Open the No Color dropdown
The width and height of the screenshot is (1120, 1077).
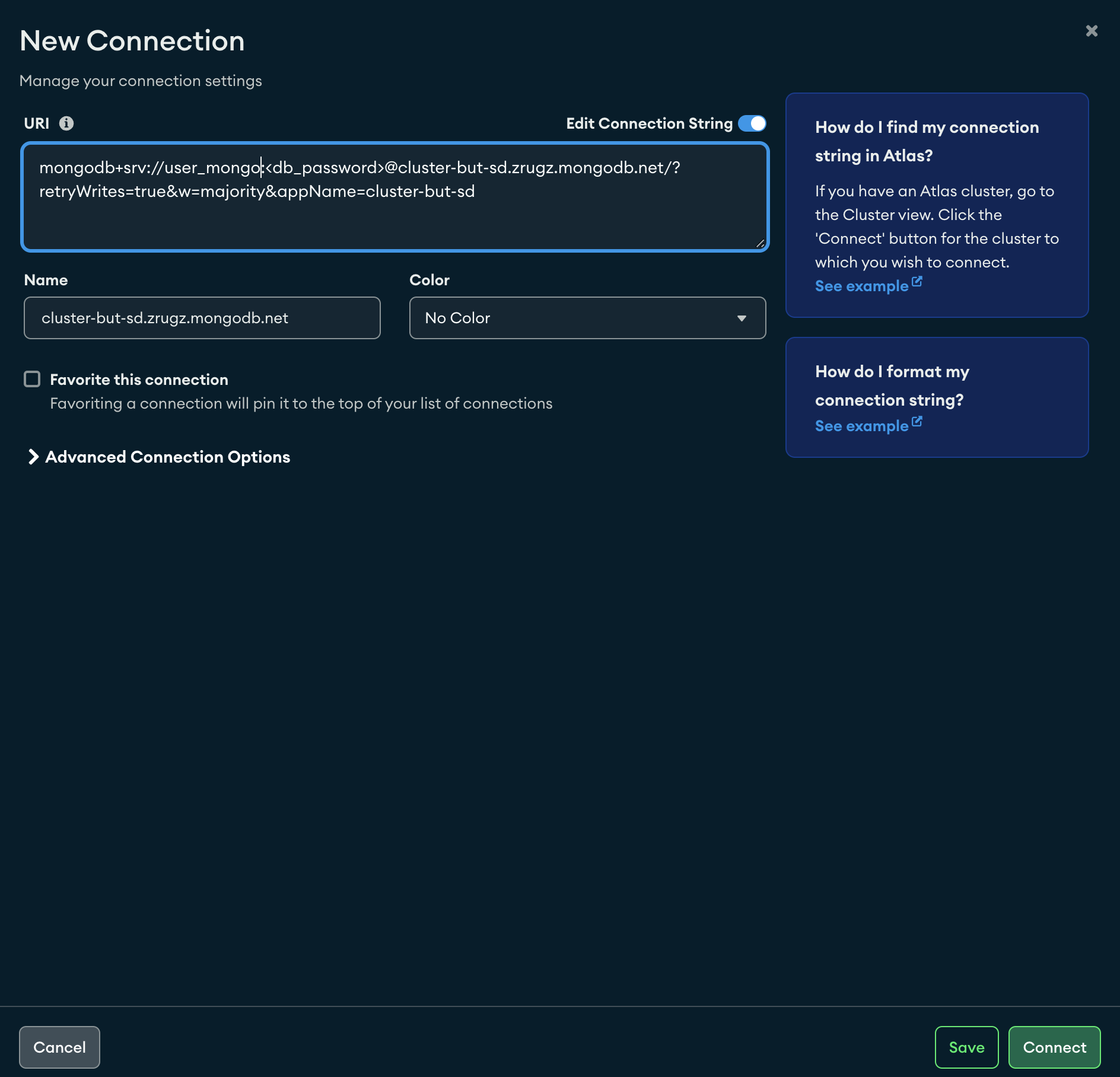coord(587,318)
